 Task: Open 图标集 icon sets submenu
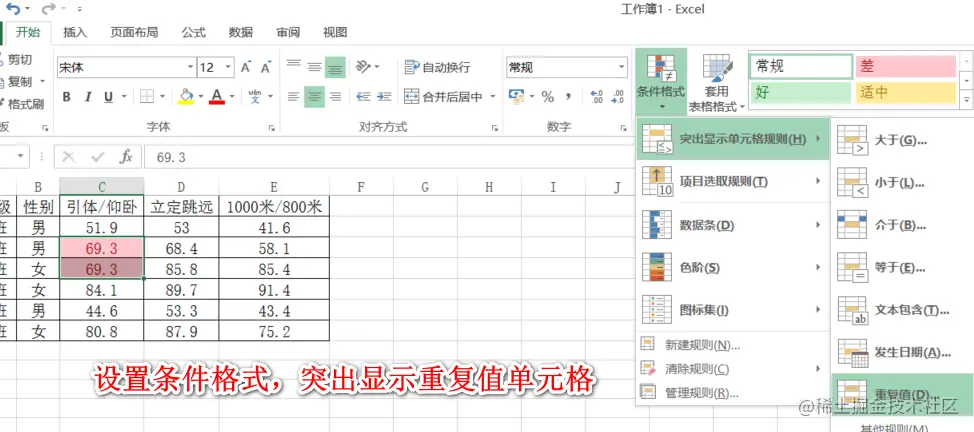tap(733, 310)
